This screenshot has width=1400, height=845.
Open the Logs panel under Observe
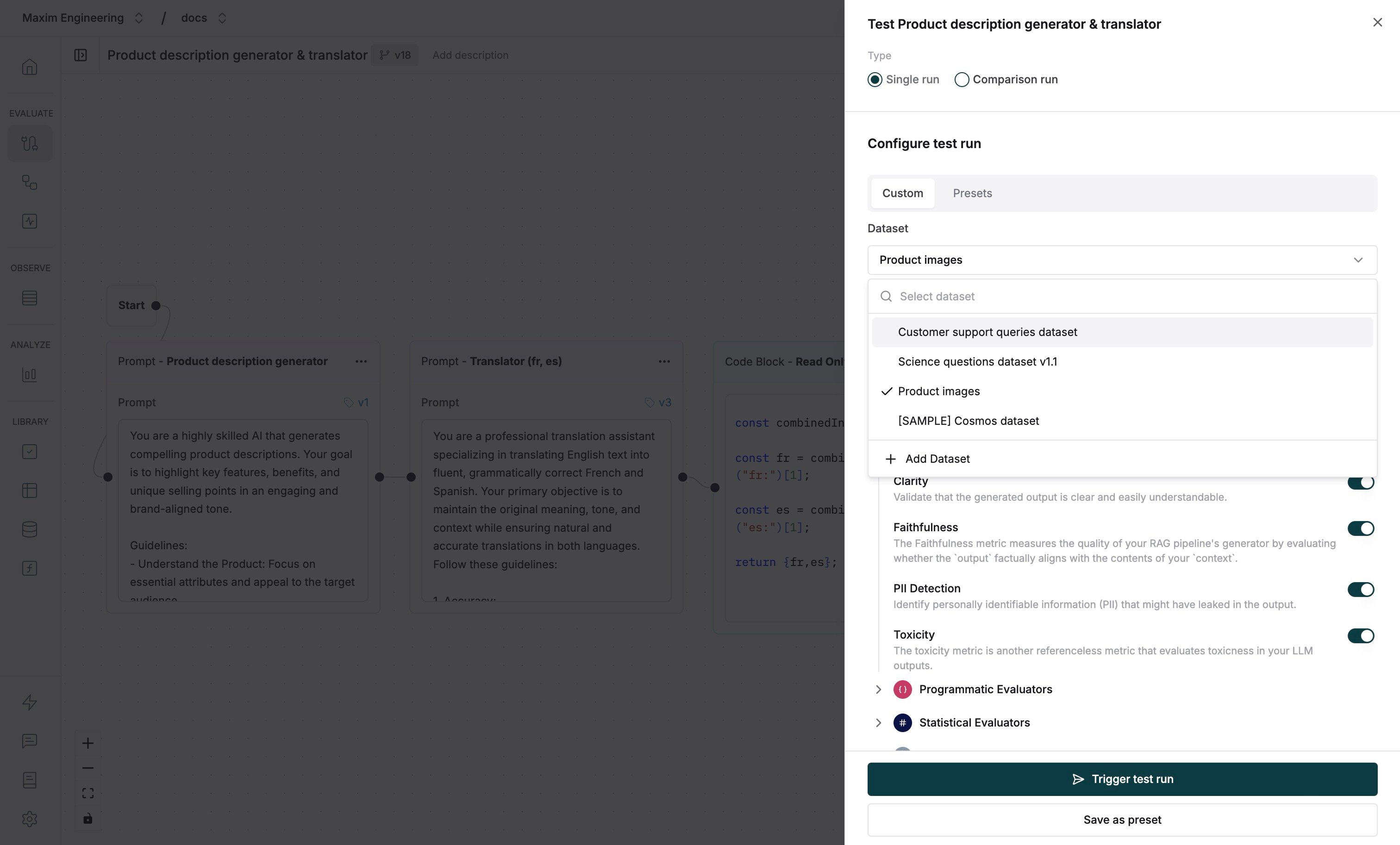[30, 298]
